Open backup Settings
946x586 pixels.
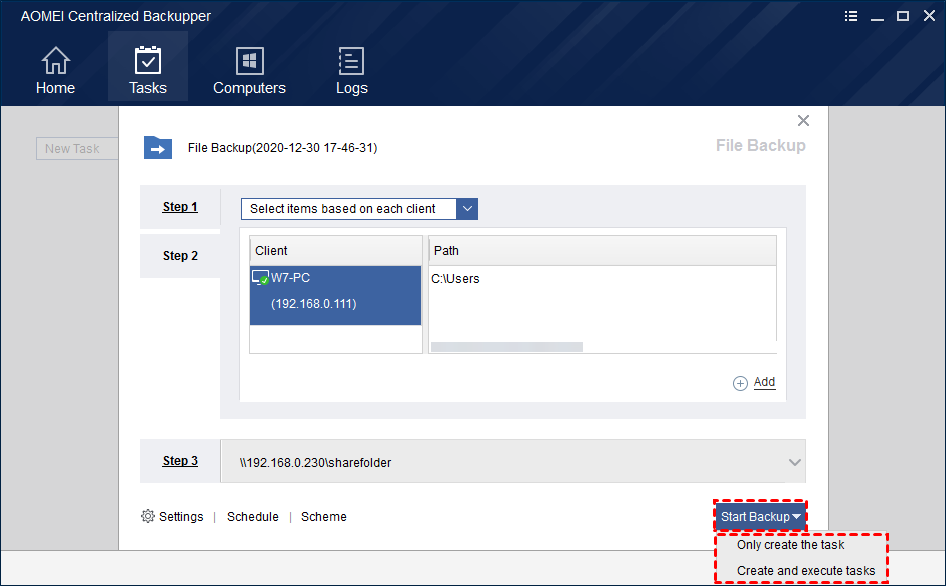(181, 517)
